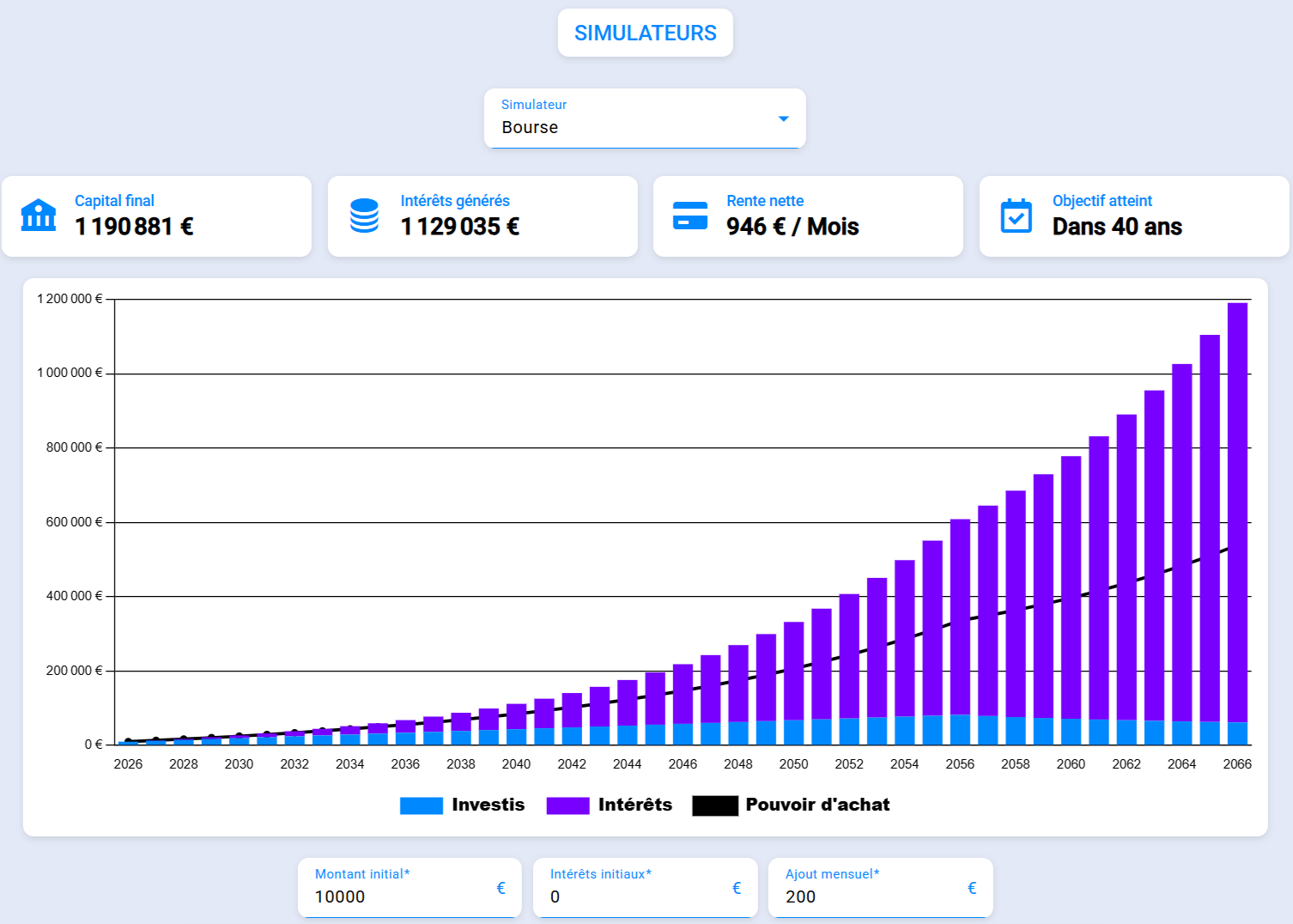Click the calendar check icon for Objectif atteint

[x=1016, y=216]
